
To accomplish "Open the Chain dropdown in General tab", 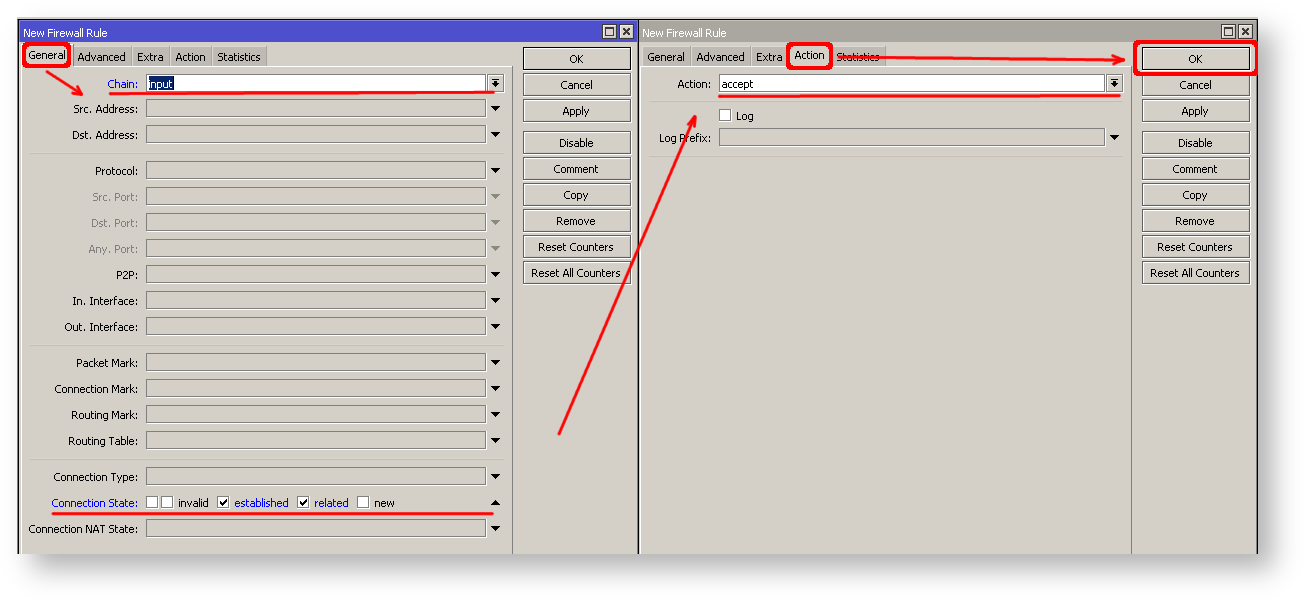I will coord(495,83).
